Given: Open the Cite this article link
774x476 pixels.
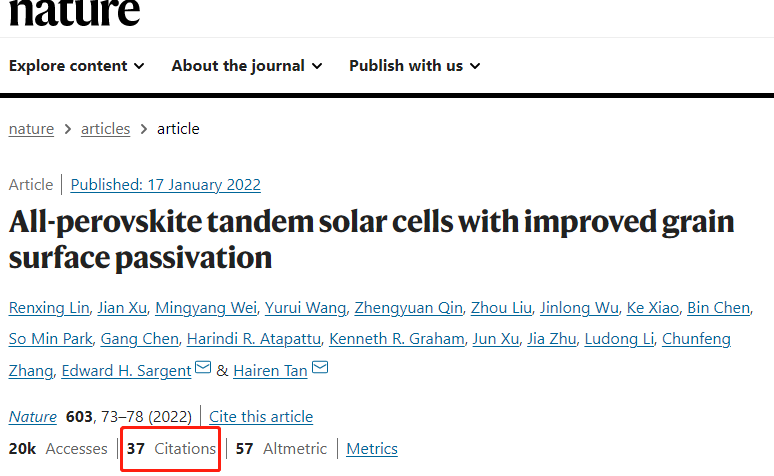Looking at the screenshot, I should click(261, 417).
